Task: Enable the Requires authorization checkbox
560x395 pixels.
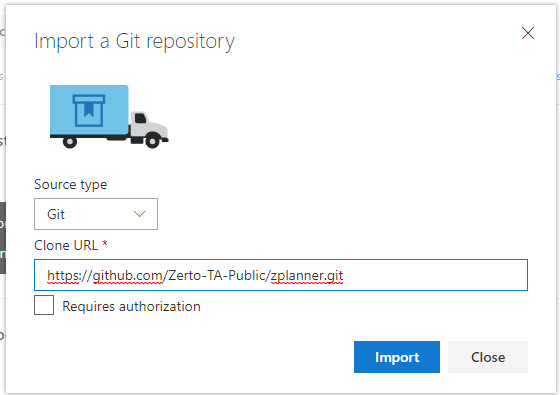Action: coord(44,305)
